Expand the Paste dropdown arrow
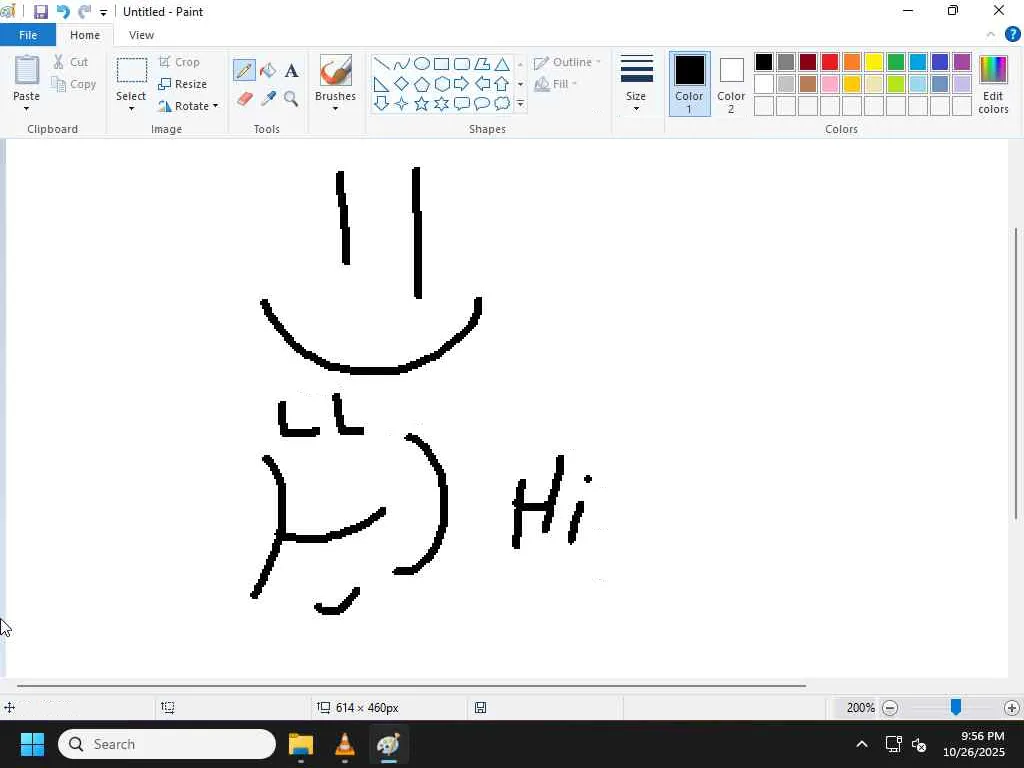Viewport: 1024px width, 768px height. (x=26, y=108)
